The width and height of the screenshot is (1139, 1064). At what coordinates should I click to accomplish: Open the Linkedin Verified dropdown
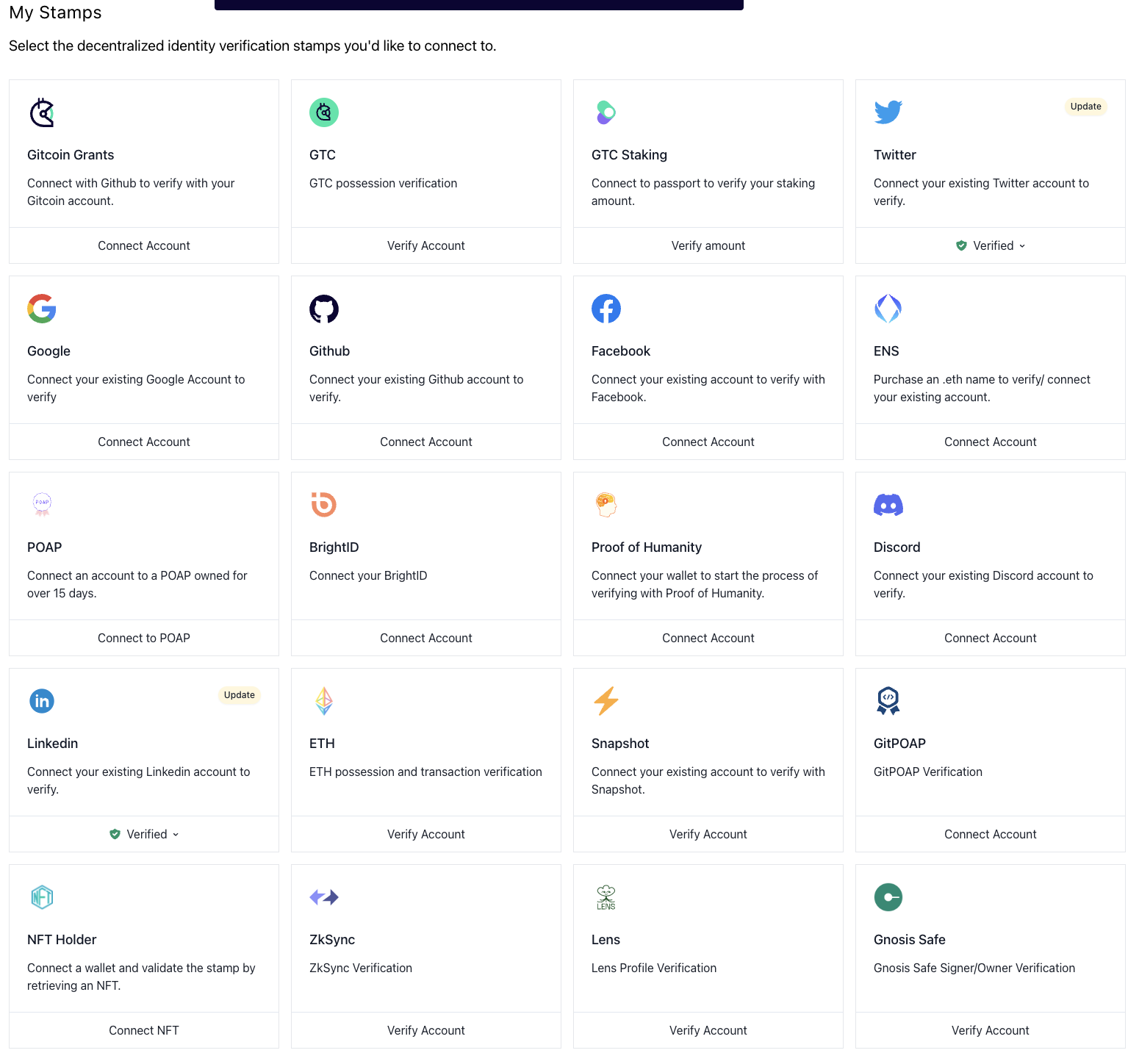click(x=143, y=834)
